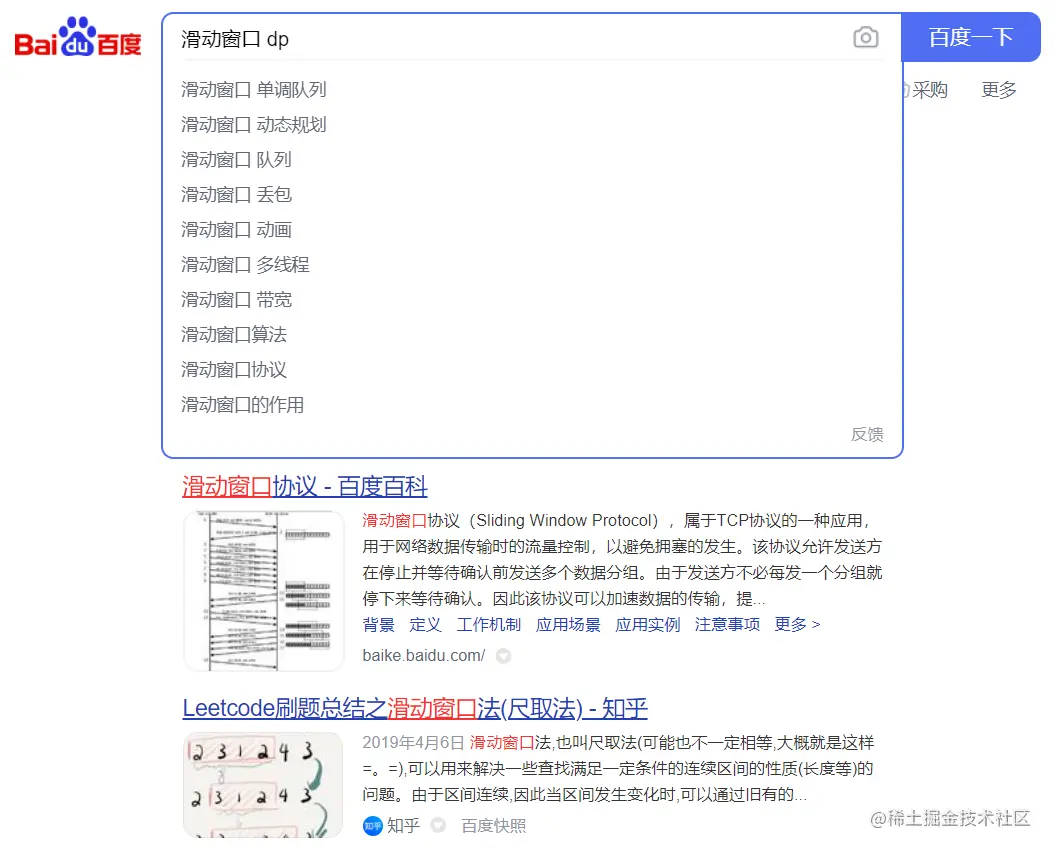
Task: Click the 知乎 source name
Action: pos(403,826)
